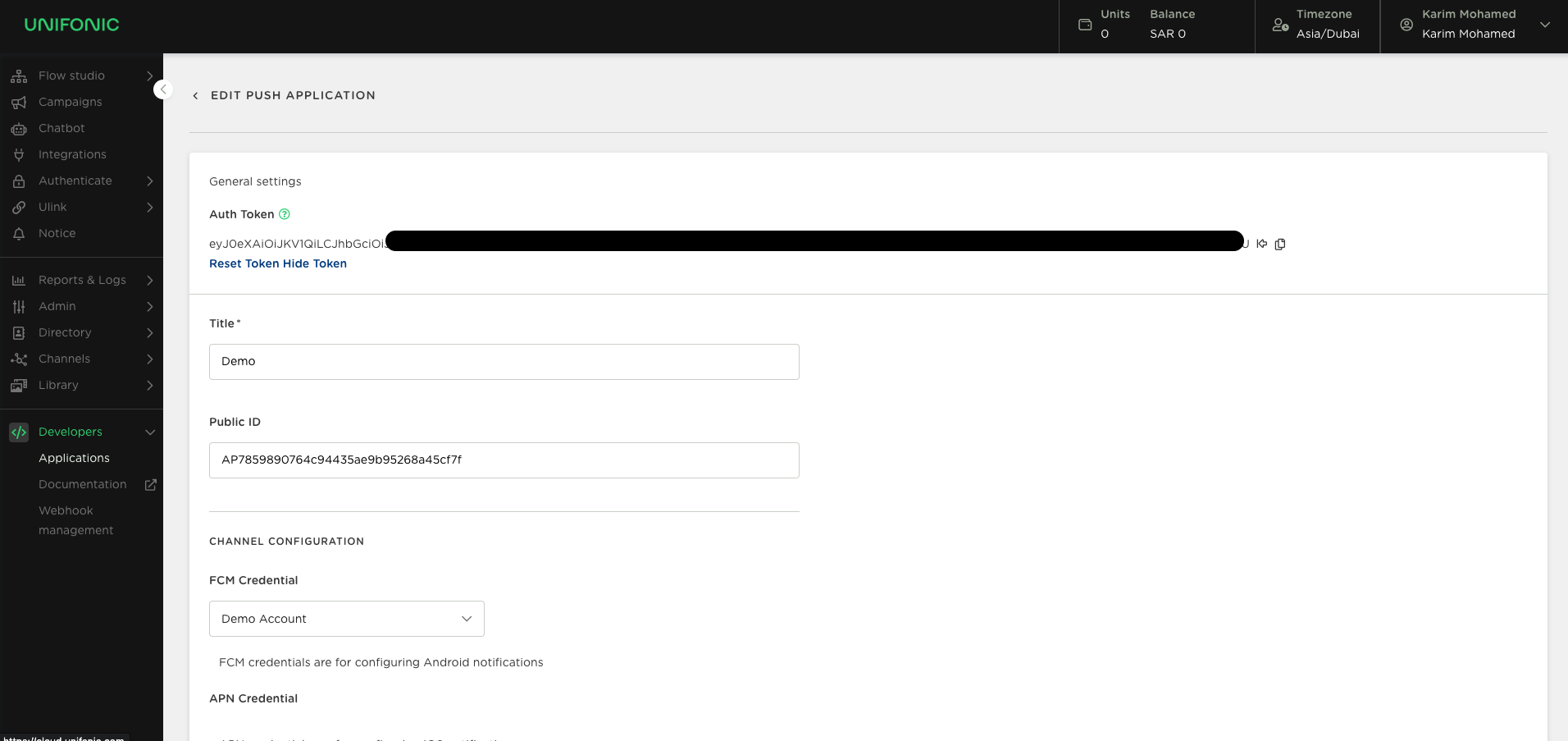Collapse token with the left-arrow icon
Viewport: 1568px width, 741px height.
click(1262, 244)
